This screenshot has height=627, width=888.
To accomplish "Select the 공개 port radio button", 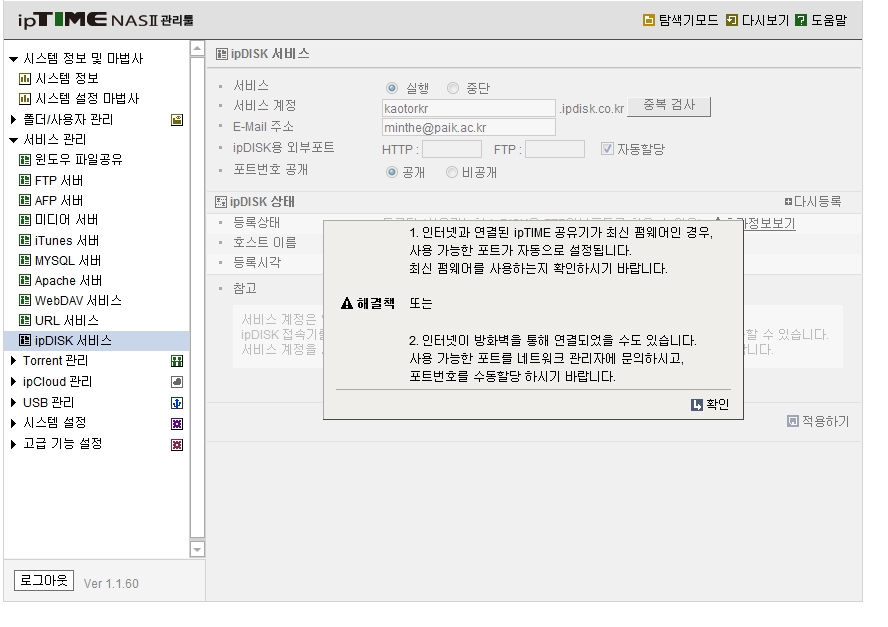I will pyautogui.click(x=391, y=172).
